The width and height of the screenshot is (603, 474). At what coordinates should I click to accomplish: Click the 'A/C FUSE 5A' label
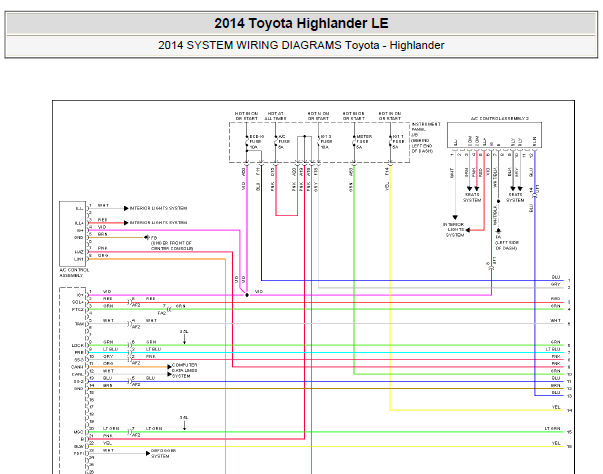pos(282,142)
